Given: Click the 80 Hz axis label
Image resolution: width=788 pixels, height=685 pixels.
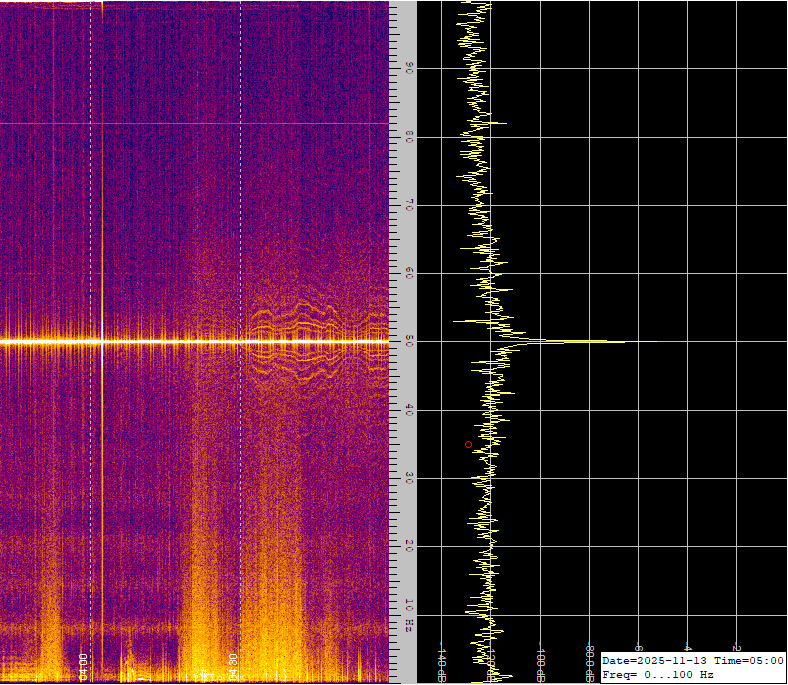Looking at the screenshot, I should 409,137.
